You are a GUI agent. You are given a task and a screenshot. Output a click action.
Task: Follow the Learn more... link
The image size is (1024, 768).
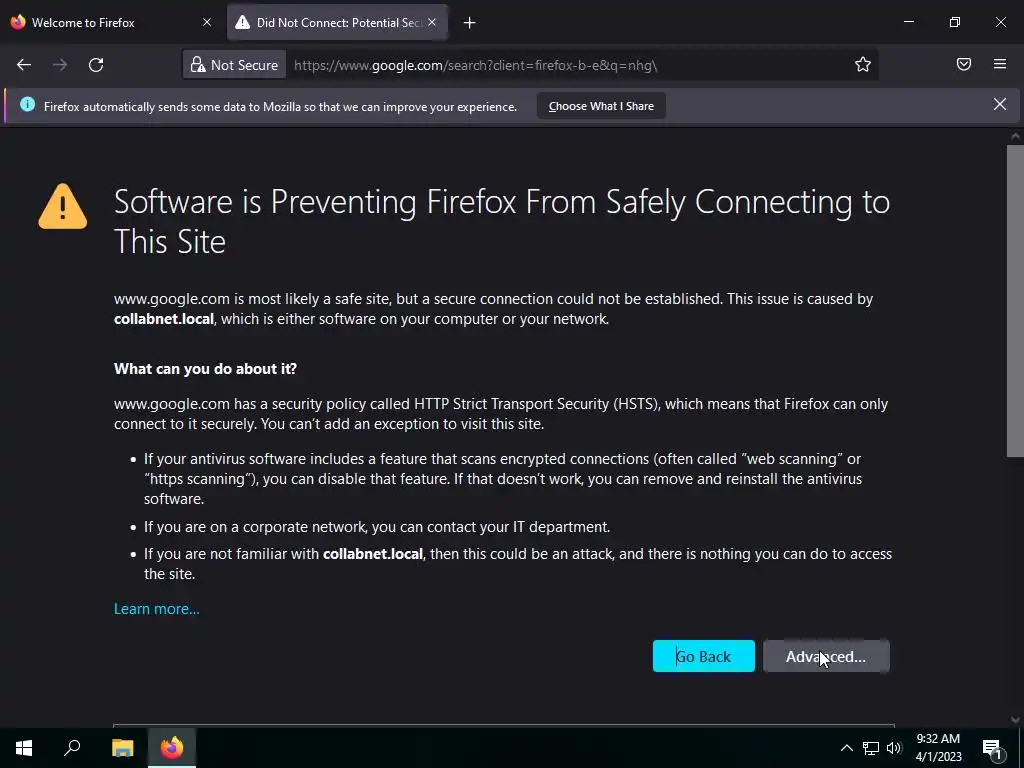pyautogui.click(x=157, y=609)
